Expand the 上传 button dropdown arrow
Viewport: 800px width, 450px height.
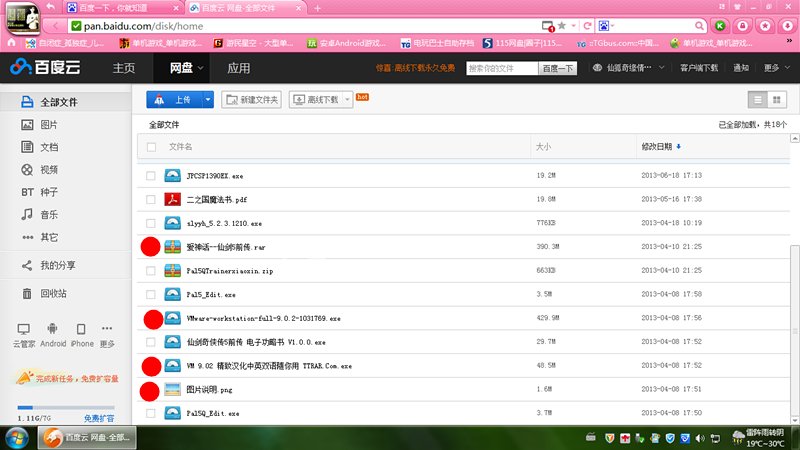click(x=208, y=99)
